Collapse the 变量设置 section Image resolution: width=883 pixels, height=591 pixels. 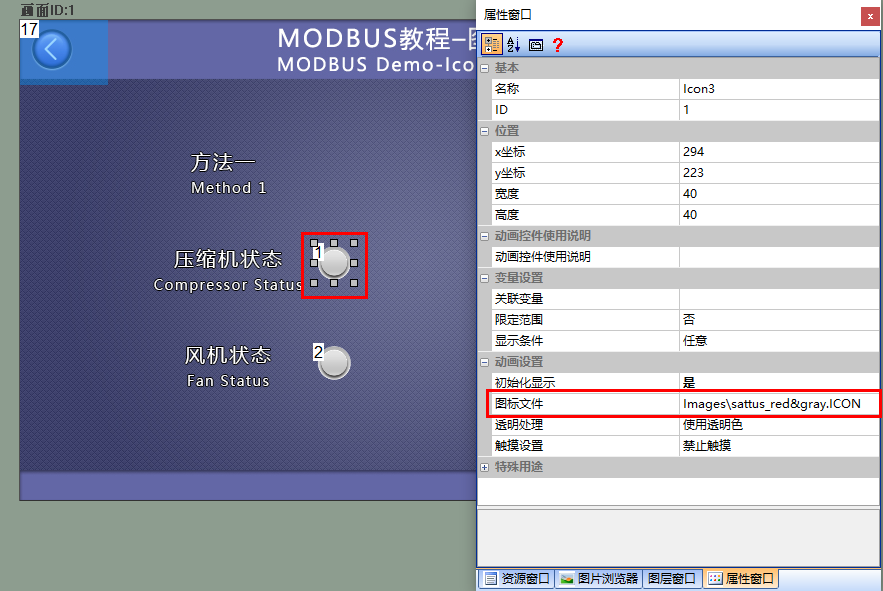484,278
